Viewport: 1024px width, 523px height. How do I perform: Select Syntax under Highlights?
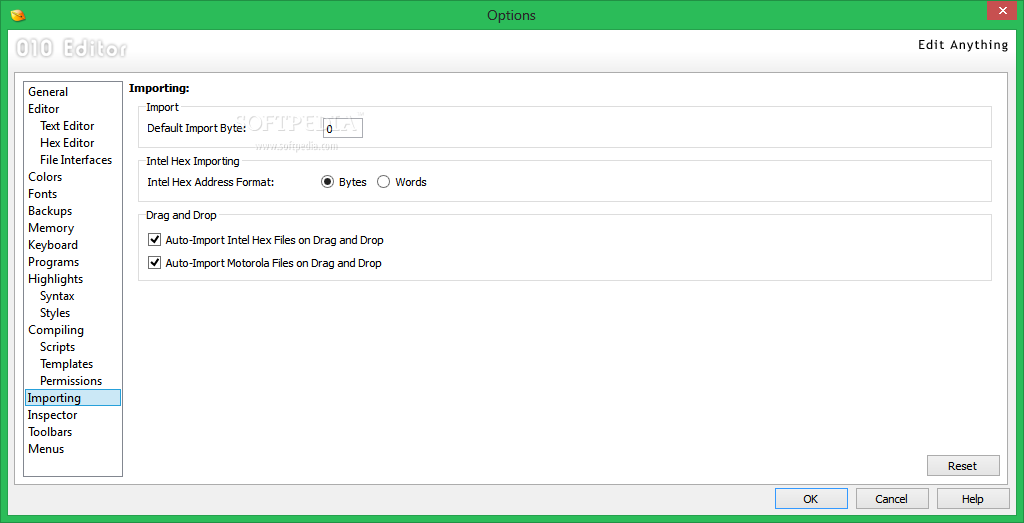click(57, 296)
